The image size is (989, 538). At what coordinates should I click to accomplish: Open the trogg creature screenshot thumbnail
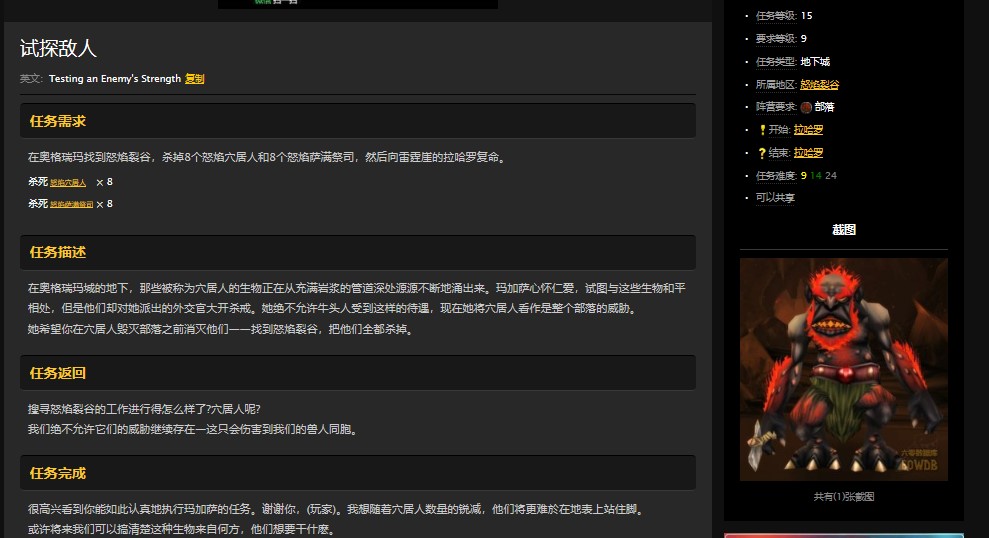pyautogui.click(x=843, y=369)
